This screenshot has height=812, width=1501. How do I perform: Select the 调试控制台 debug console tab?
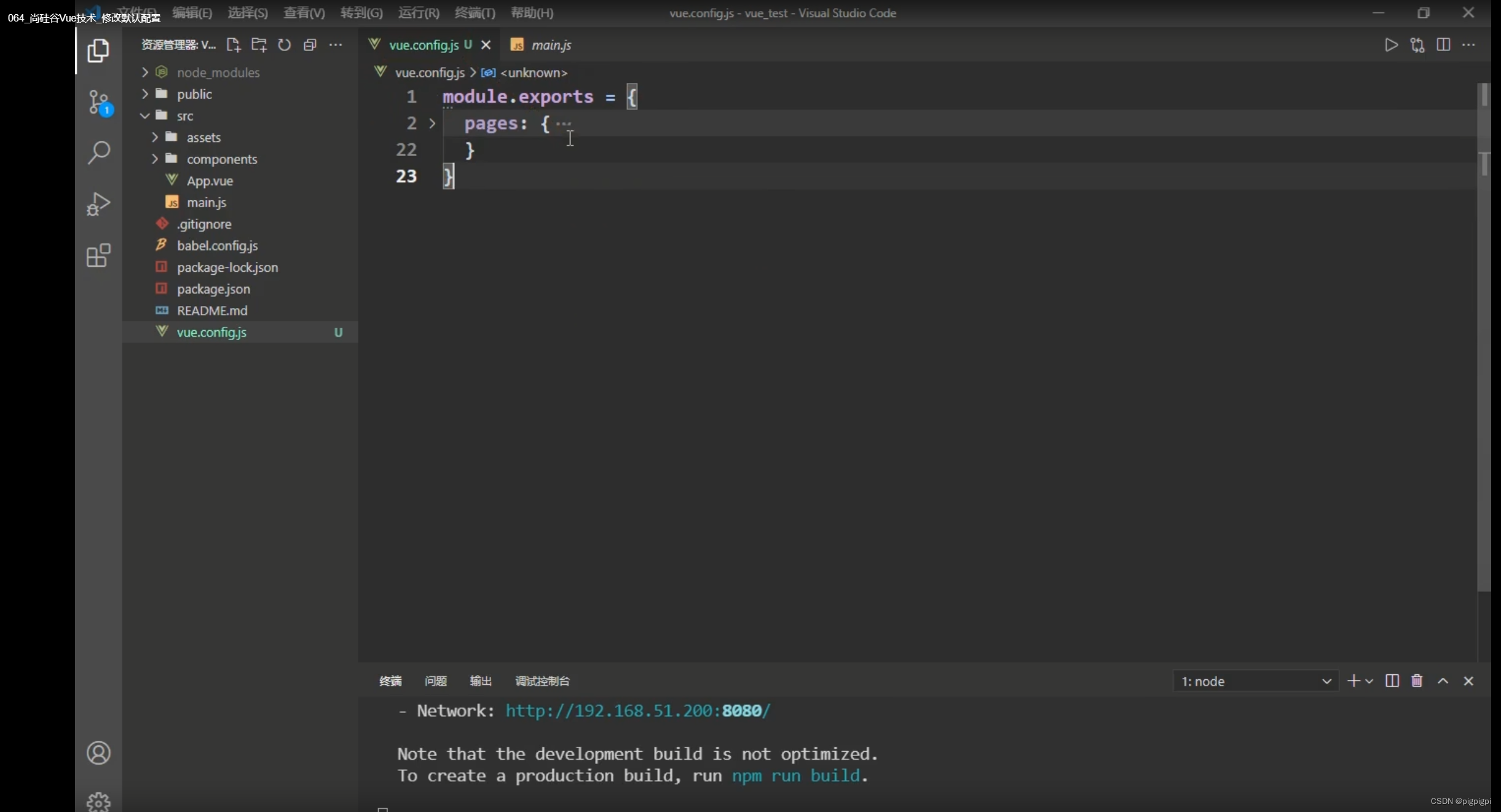pyautogui.click(x=542, y=680)
